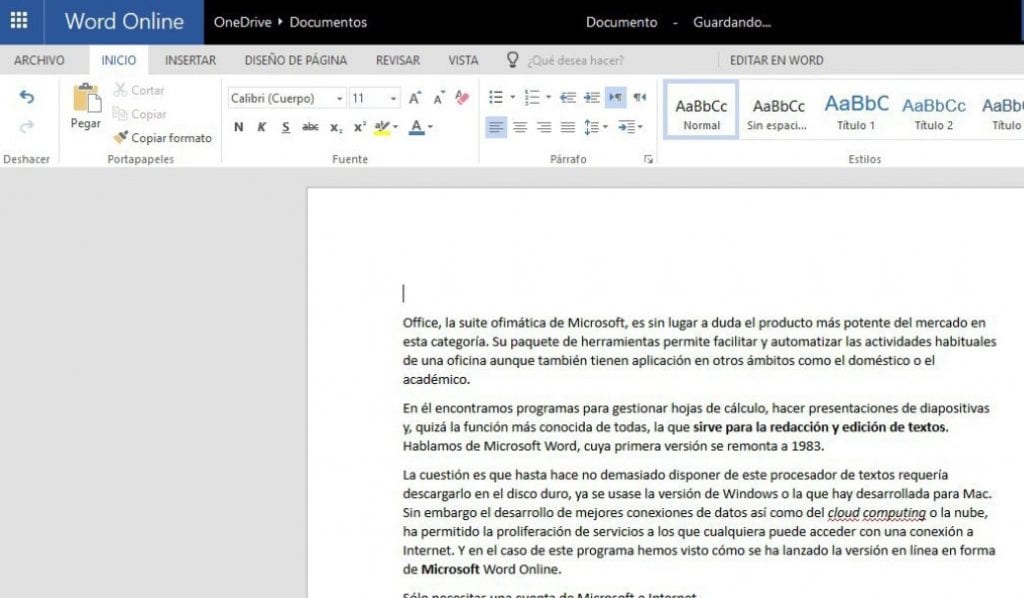Click the underlined word cloud computing

(876, 512)
